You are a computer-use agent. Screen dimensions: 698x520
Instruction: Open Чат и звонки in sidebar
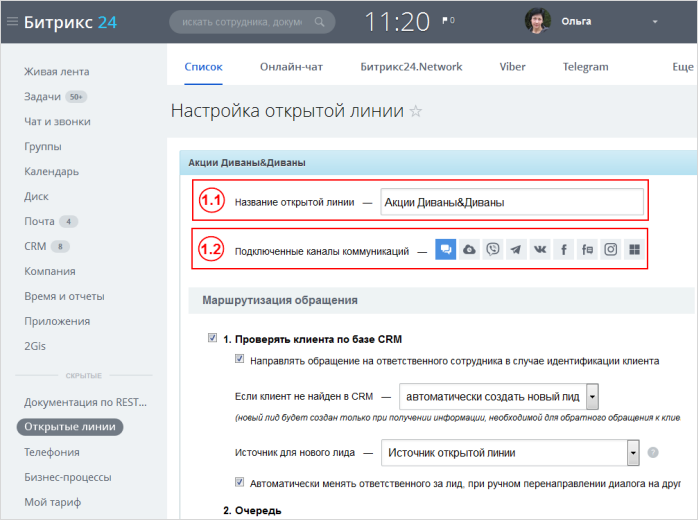pos(57,122)
